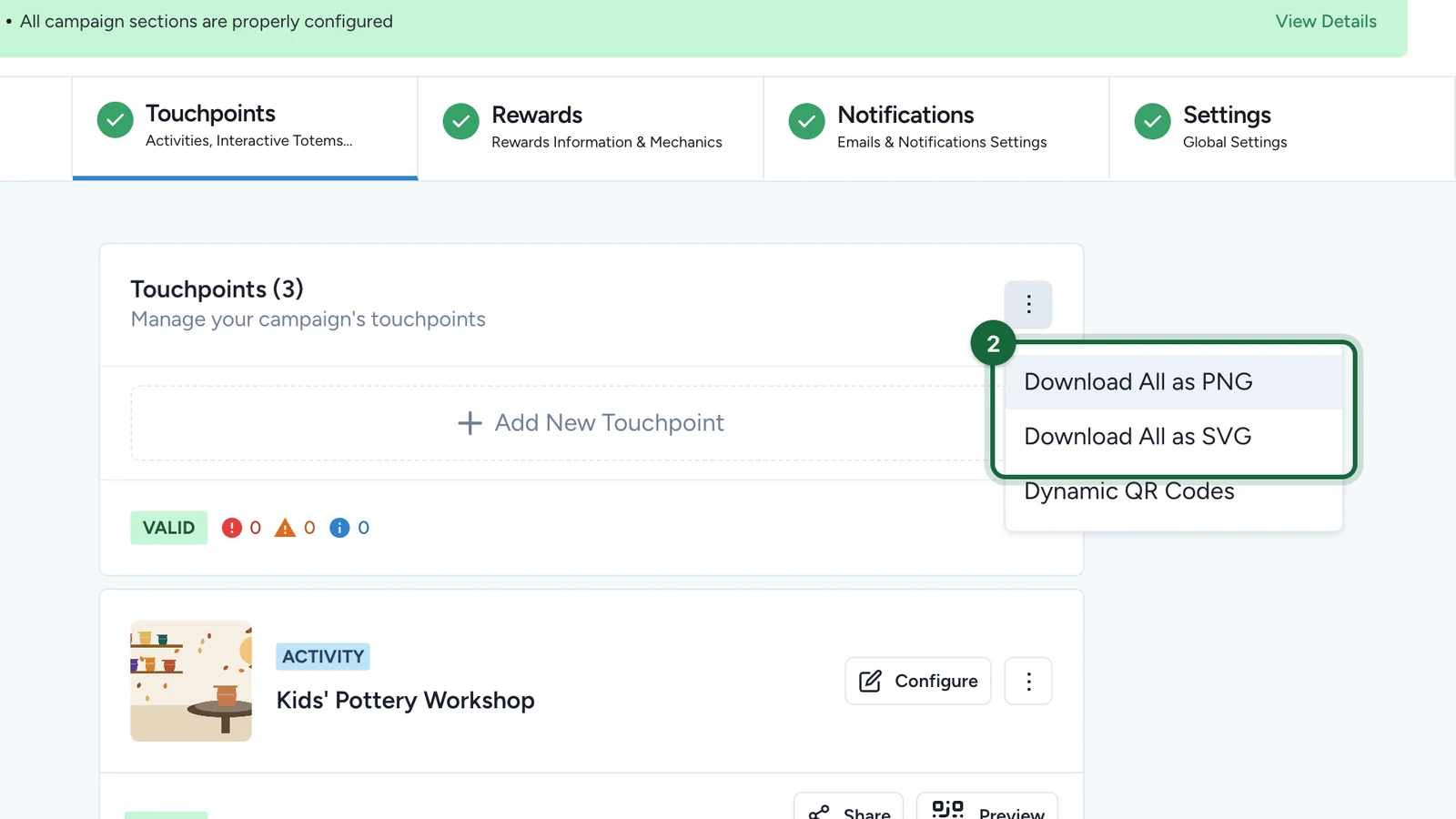Go to the Notifications tab
This screenshot has height=819, width=1456.
pos(936,128)
